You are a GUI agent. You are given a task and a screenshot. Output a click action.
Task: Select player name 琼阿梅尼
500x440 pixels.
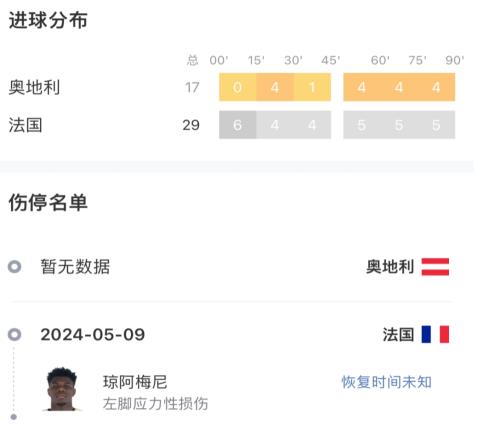[x=135, y=382]
